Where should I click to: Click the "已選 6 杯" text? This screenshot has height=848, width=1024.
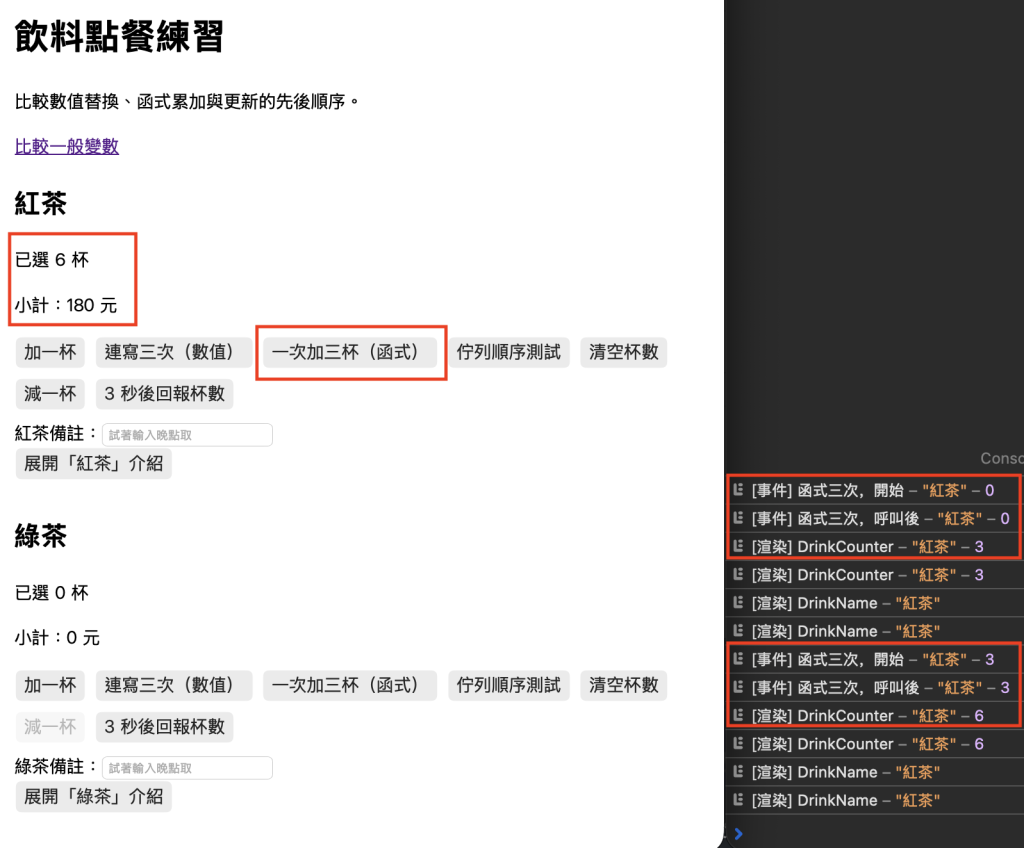click(x=52, y=260)
